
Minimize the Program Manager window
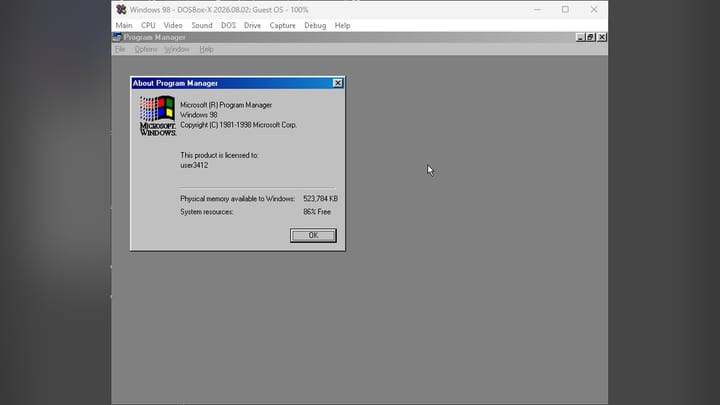[580, 37]
